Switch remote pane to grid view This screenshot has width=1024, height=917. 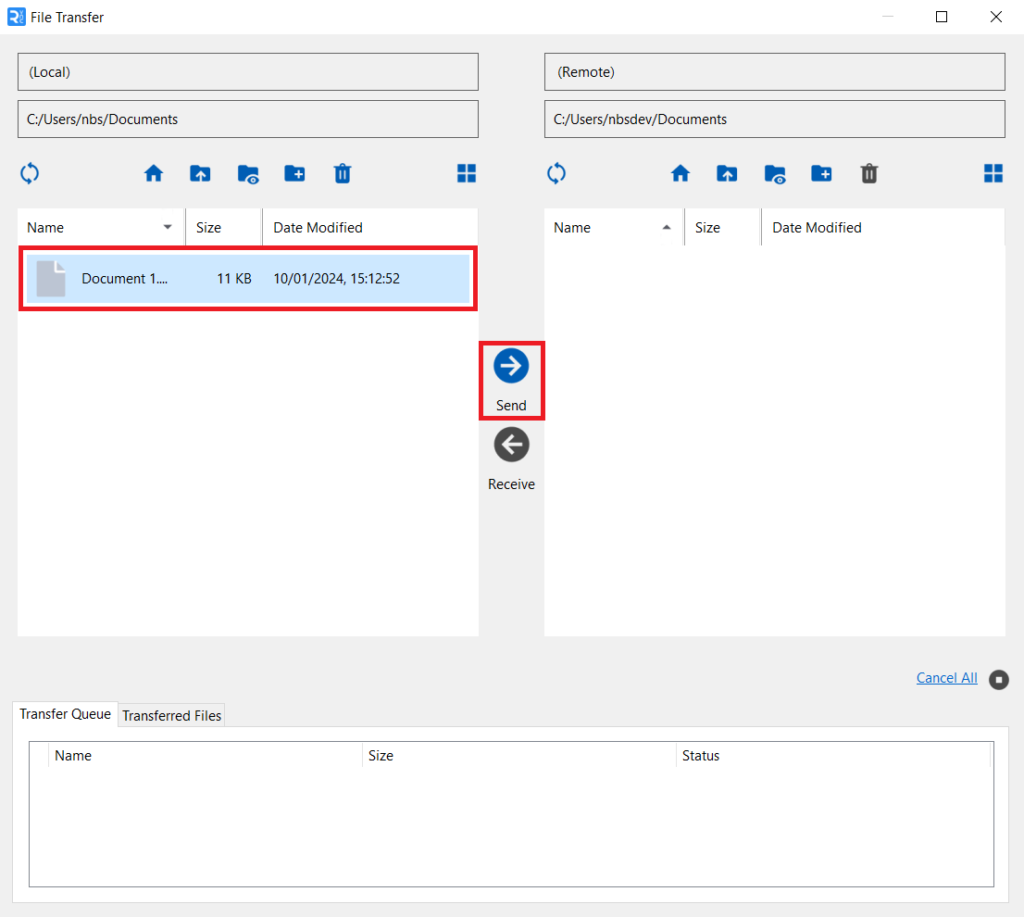(x=993, y=173)
